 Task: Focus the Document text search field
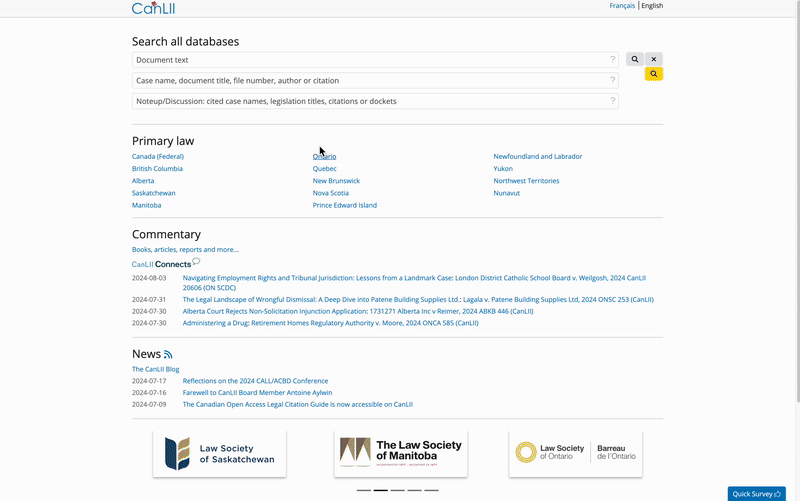click(x=375, y=60)
